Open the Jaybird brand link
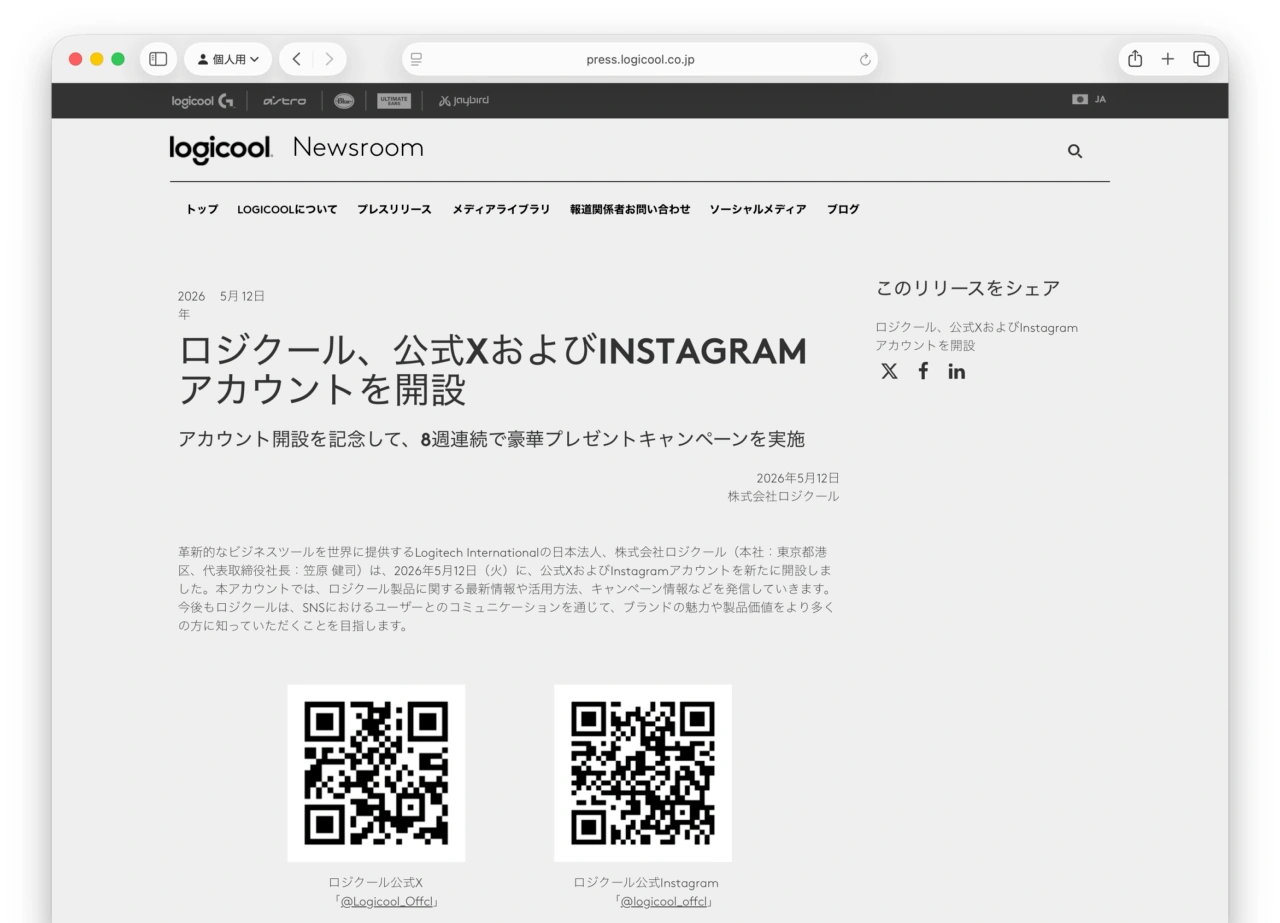1280x923 pixels. pyautogui.click(x=464, y=100)
